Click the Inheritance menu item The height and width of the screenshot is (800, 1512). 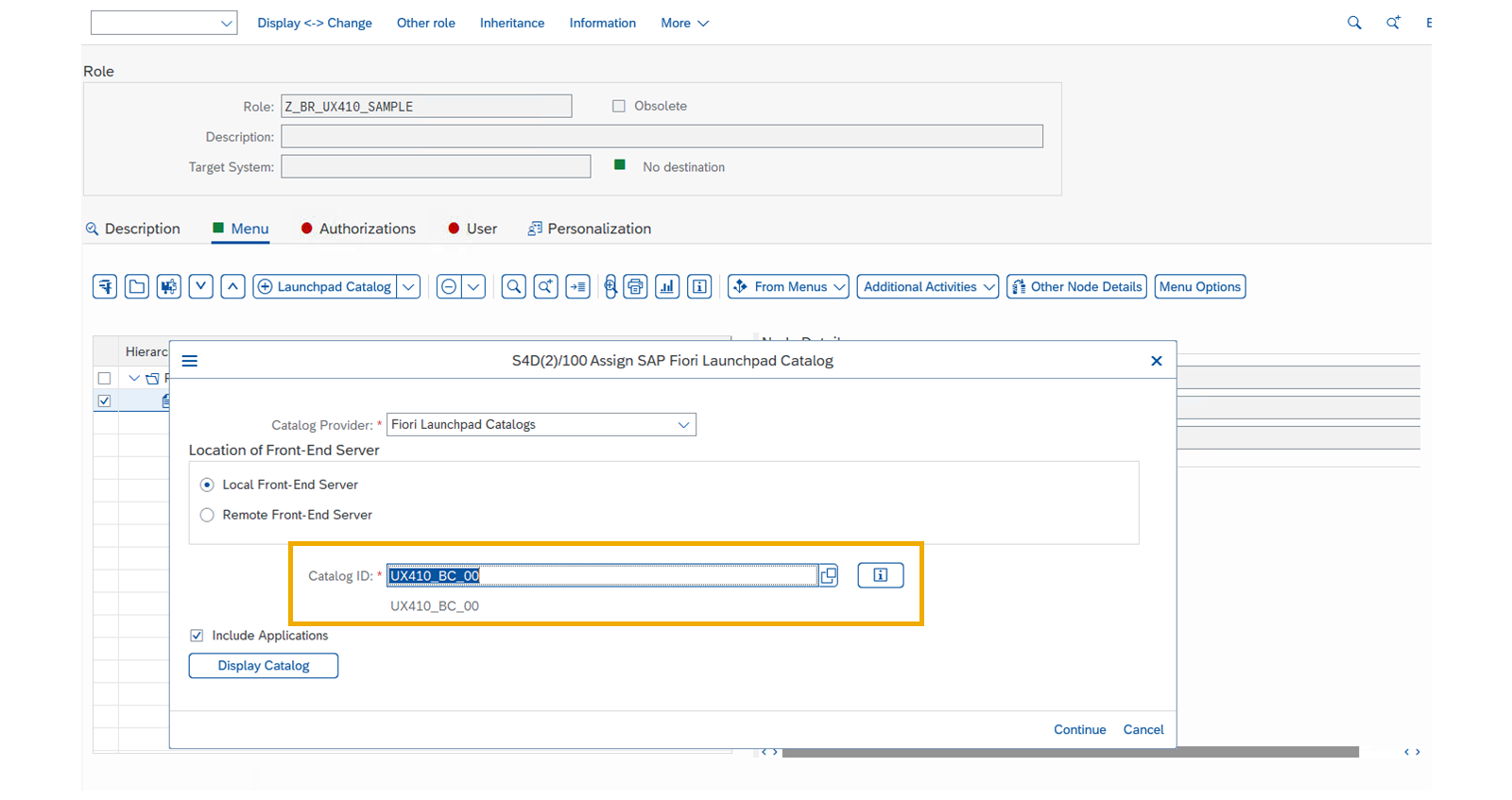(x=512, y=23)
